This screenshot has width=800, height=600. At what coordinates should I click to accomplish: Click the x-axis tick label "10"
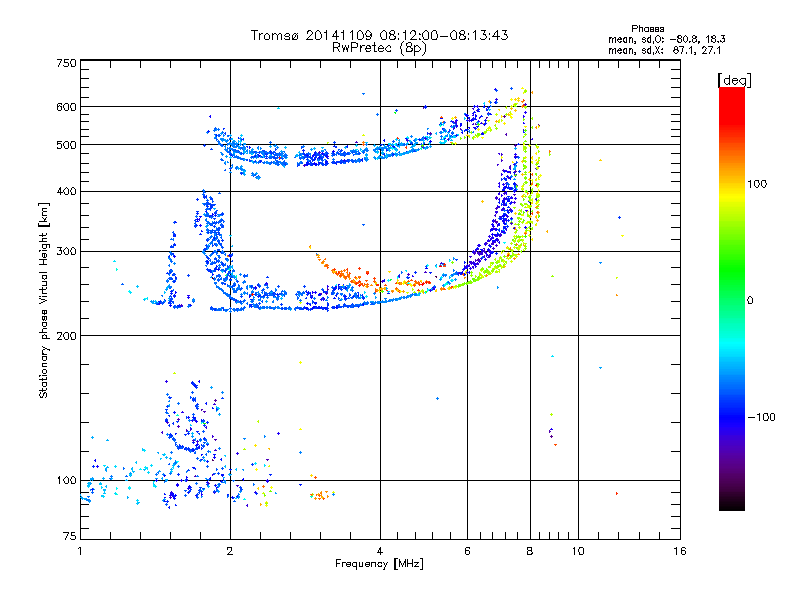tap(578, 551)
